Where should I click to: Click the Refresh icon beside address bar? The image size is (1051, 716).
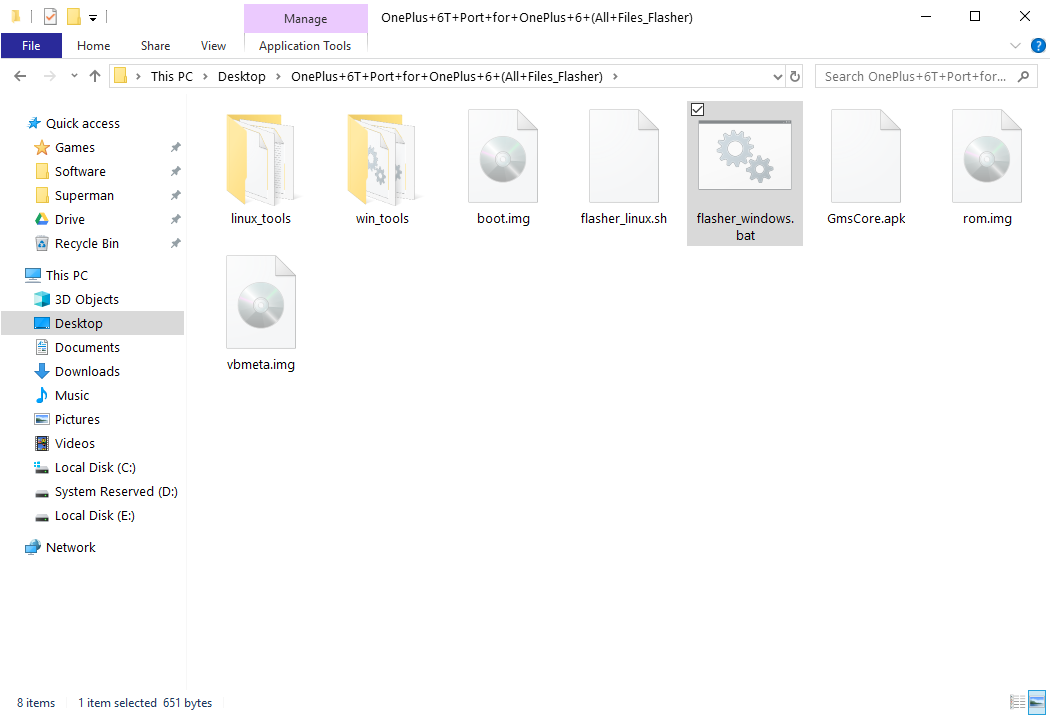point(795,76)
